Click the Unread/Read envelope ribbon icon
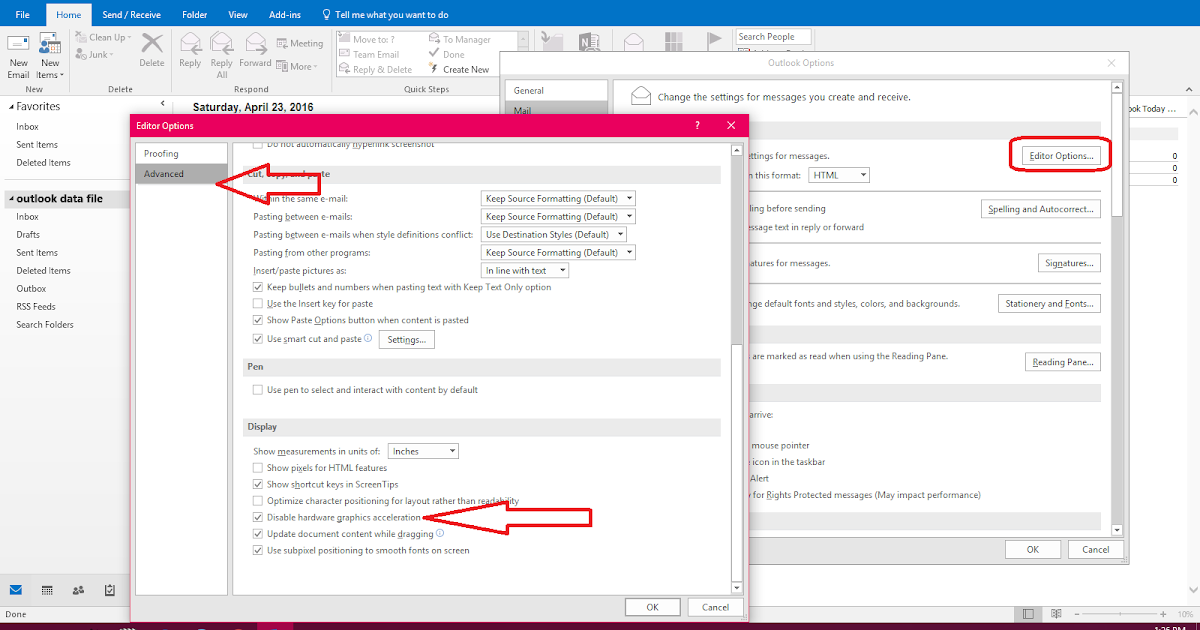 pyautogui.click(x=633, y=42)
